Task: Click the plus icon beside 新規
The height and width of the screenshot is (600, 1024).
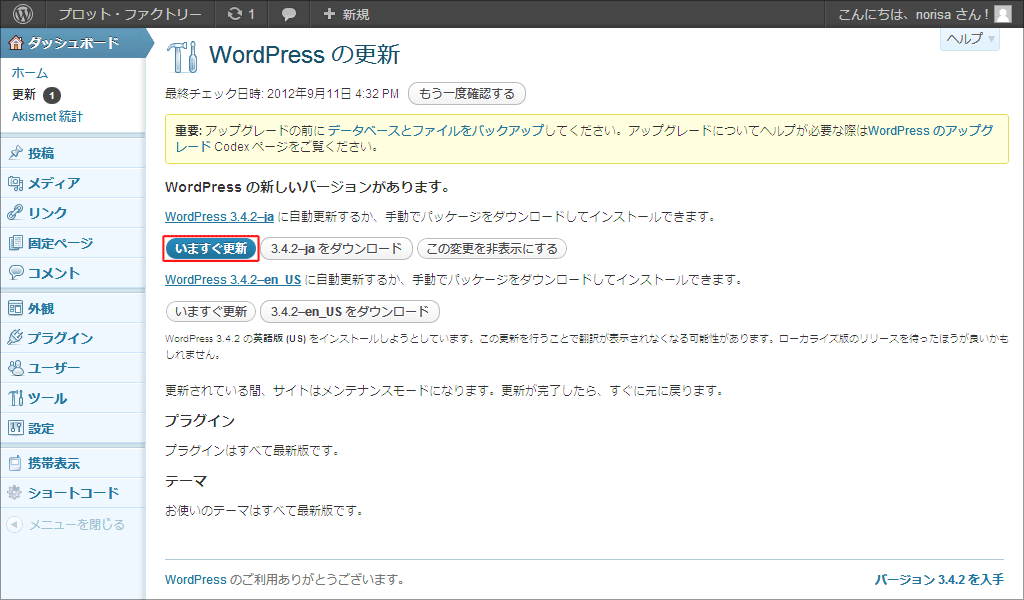Action: 329,14
